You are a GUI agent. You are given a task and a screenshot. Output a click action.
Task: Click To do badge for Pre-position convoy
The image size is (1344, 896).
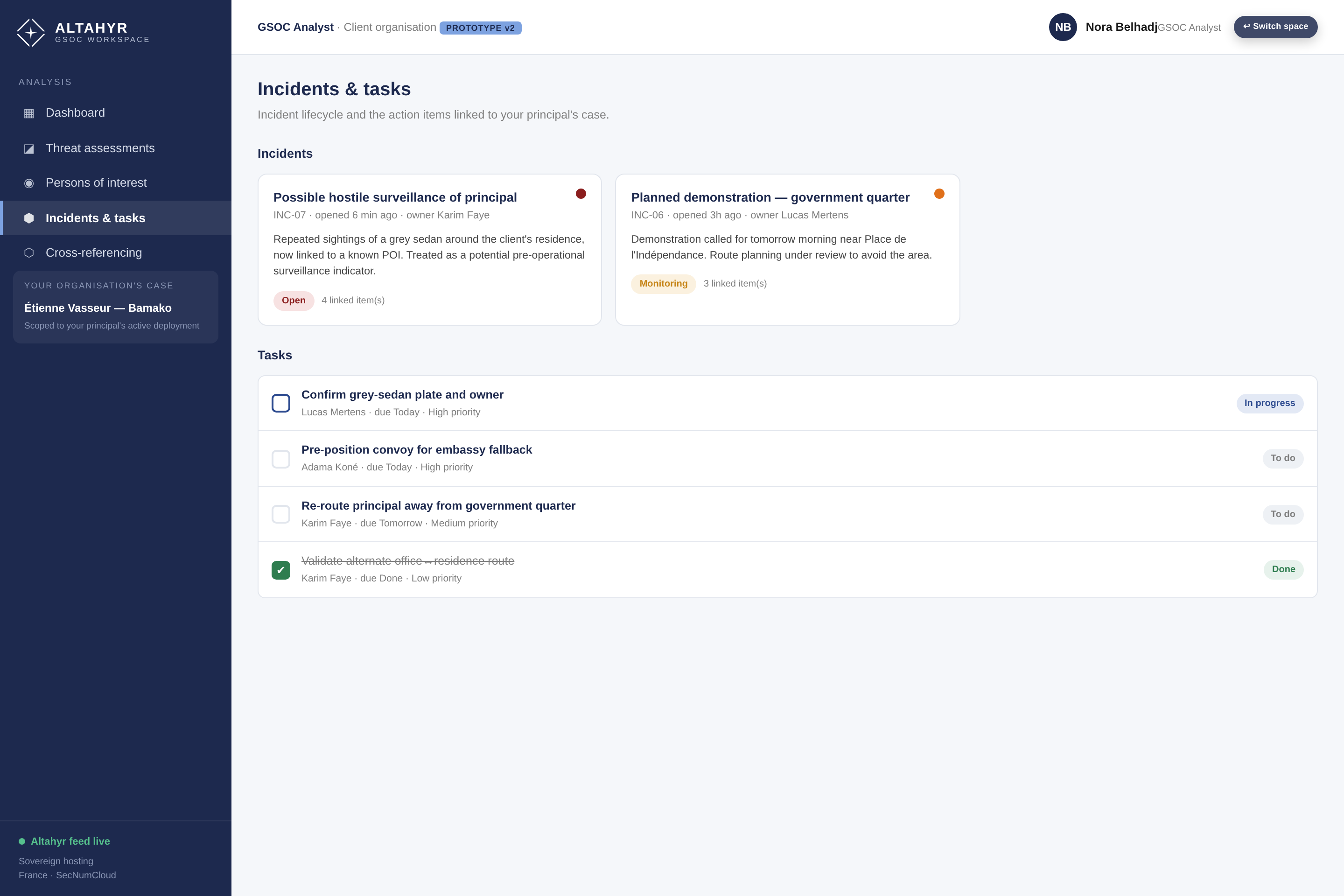1283,458
